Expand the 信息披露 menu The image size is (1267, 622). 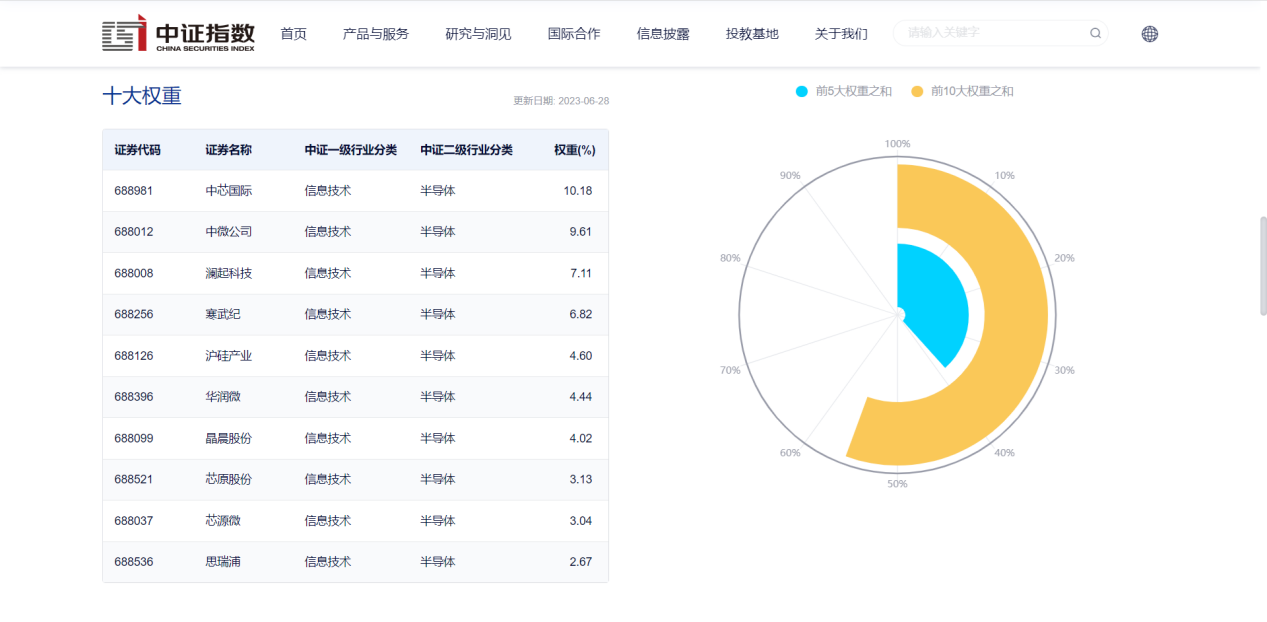pyautogui.click(x=663, y=34)
